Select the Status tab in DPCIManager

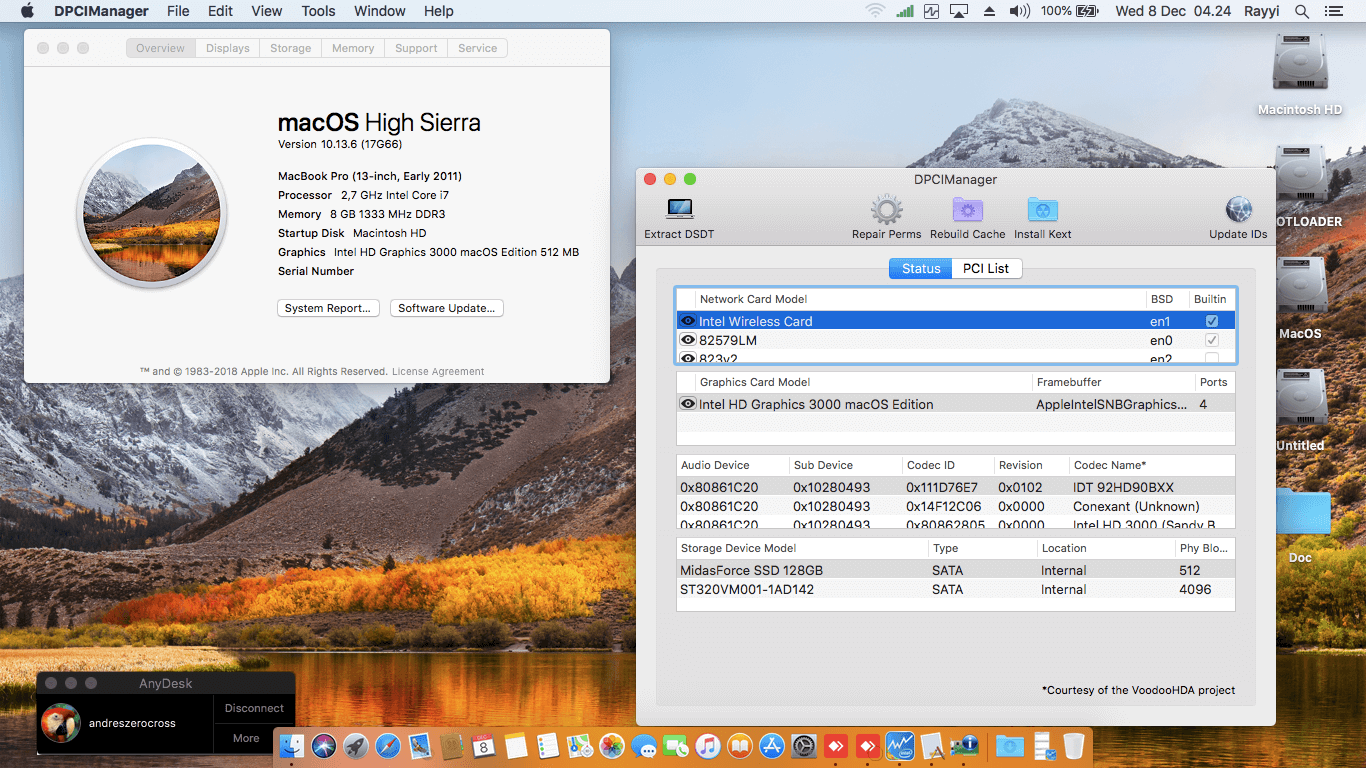pos(921,268)
